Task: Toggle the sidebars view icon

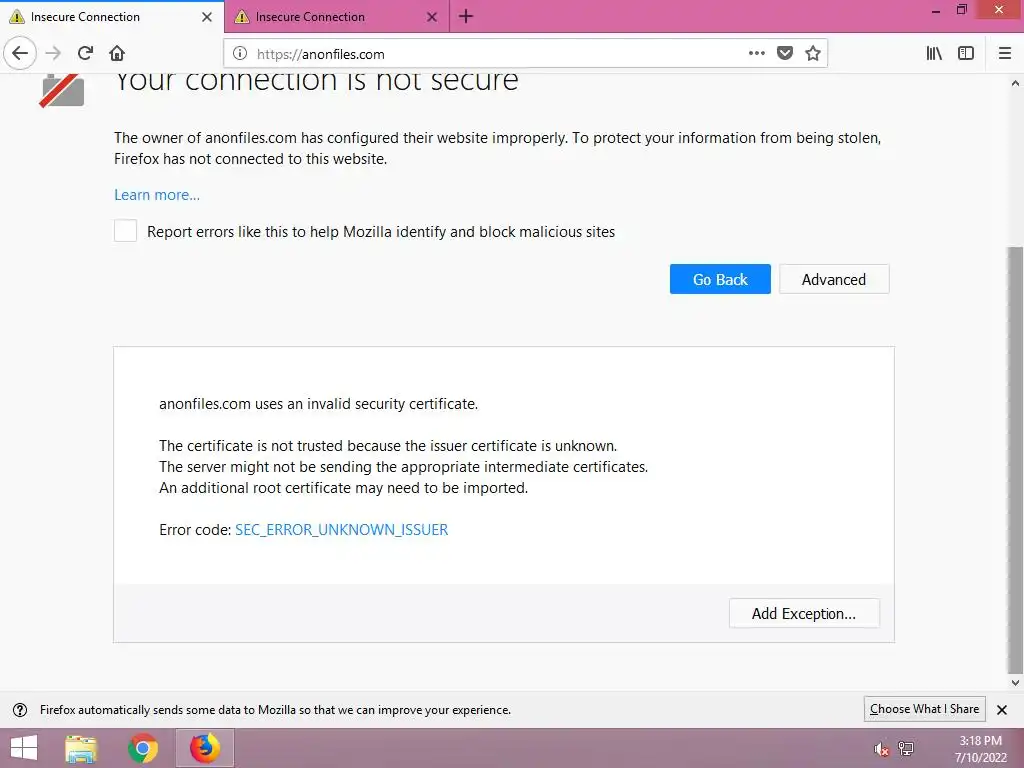Action: click(x=966, y=54)
